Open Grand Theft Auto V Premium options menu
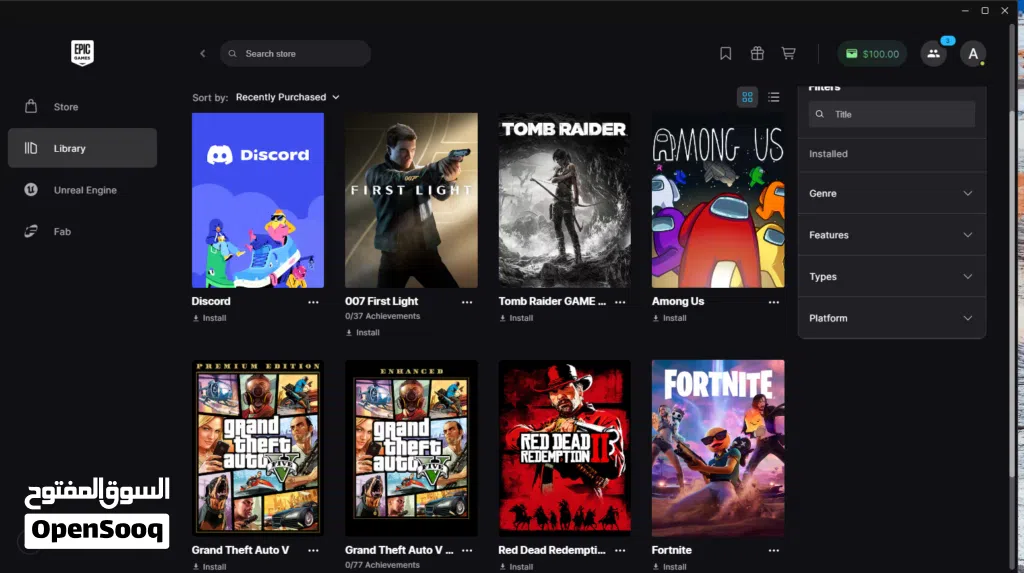The height and width of the screenshot is (573, 1024). click(313, 551)
